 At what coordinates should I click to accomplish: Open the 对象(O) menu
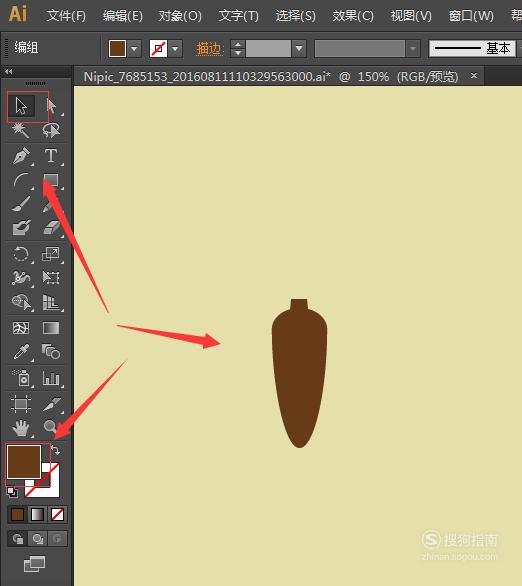click(180, 16)
